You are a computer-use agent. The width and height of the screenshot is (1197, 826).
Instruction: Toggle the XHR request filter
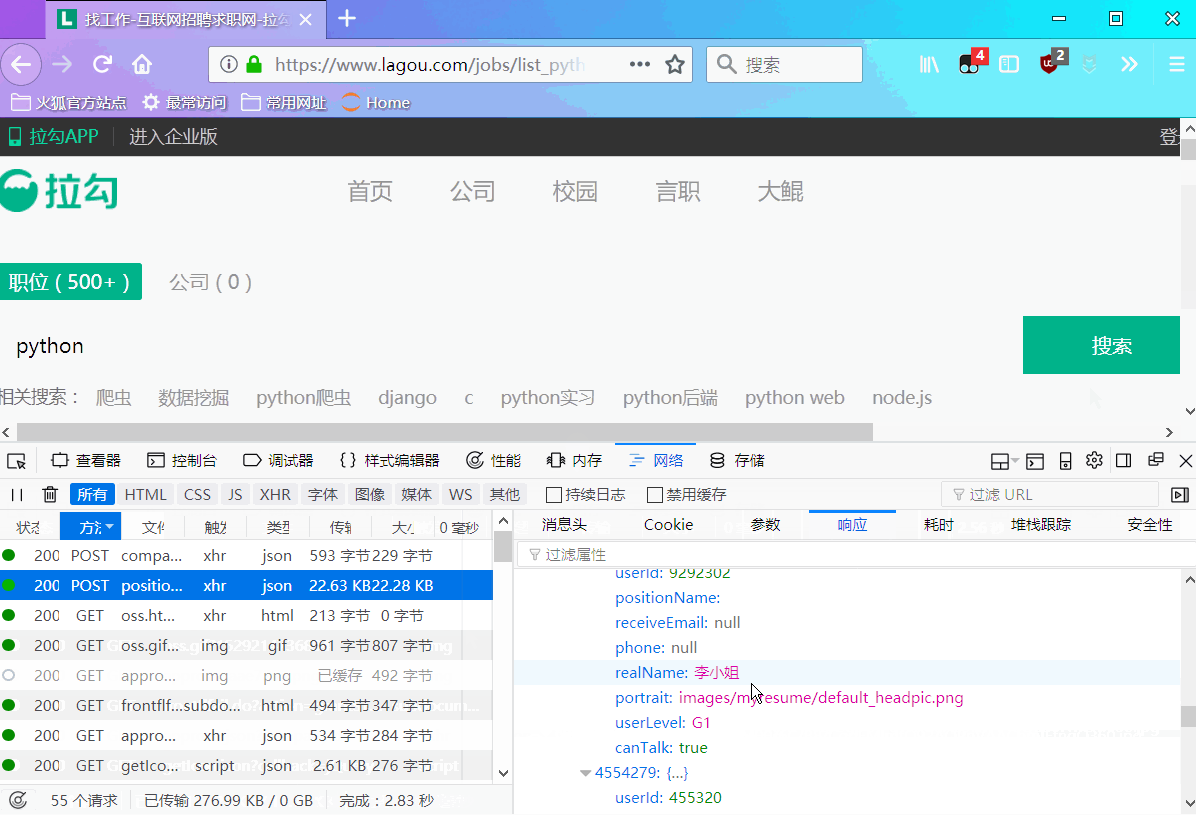274,494
